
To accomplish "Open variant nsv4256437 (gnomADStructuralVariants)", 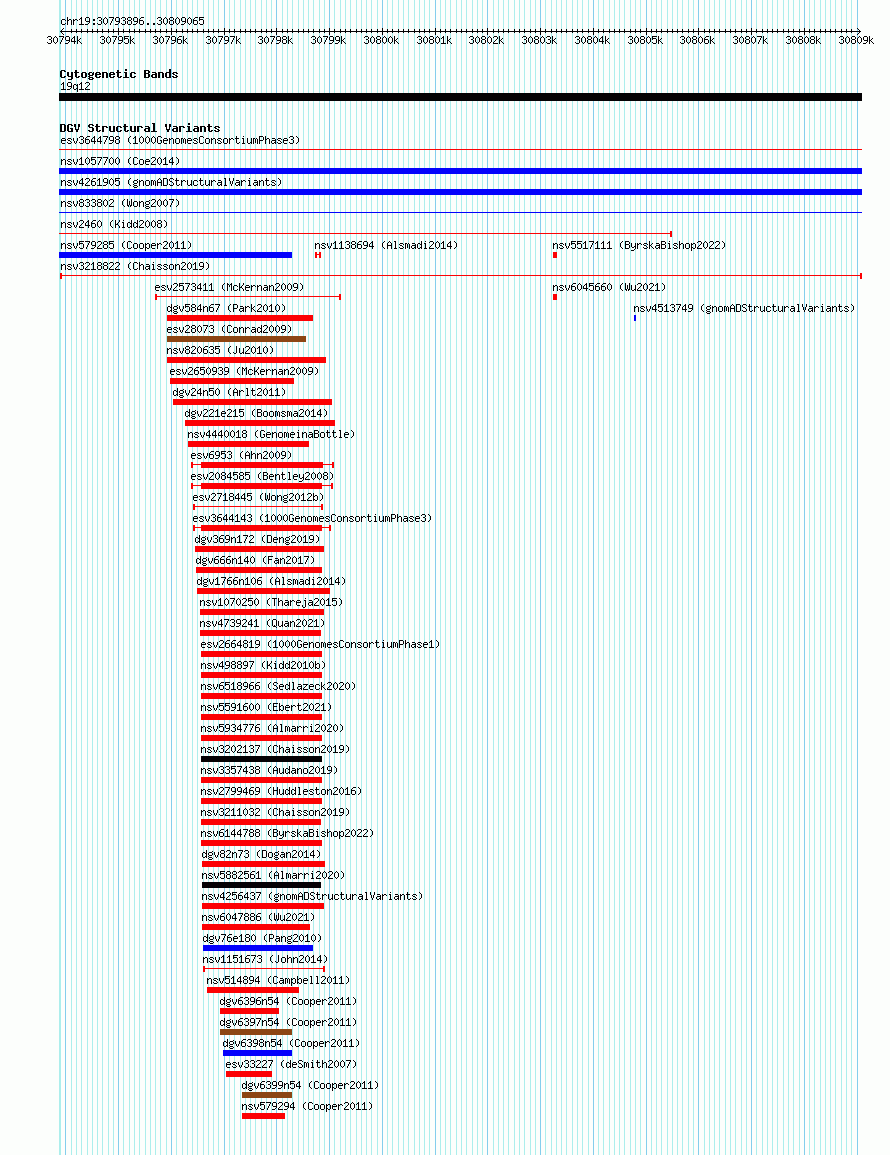I will coord(312,896).
